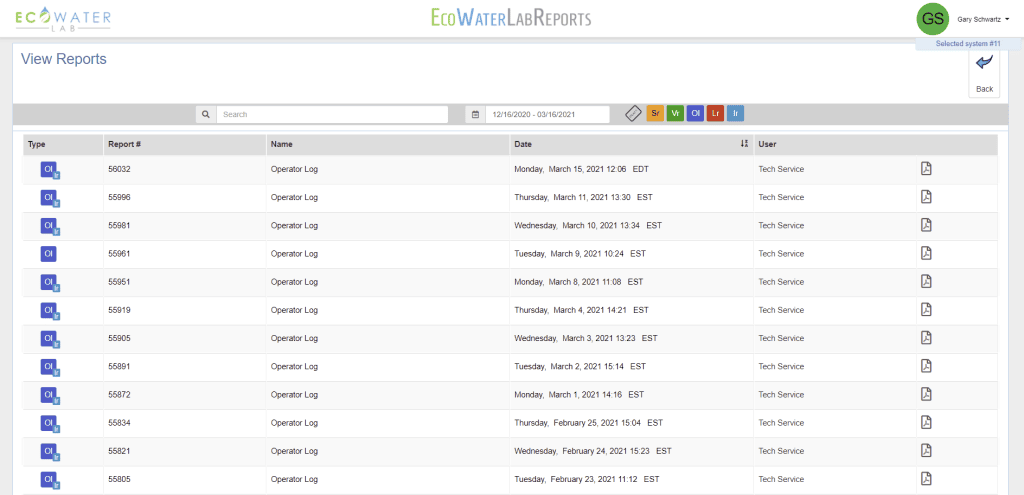Screen dimensions: 1024x495
Task: Click into the Search input field
Action: point(332,114)
